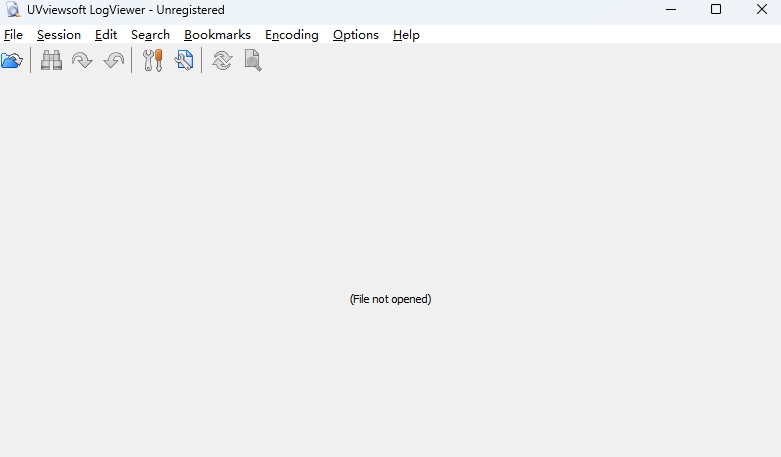Open the Bookmarks menu
This screenshot has height=457, width=781.
click(x=217, y=35)
